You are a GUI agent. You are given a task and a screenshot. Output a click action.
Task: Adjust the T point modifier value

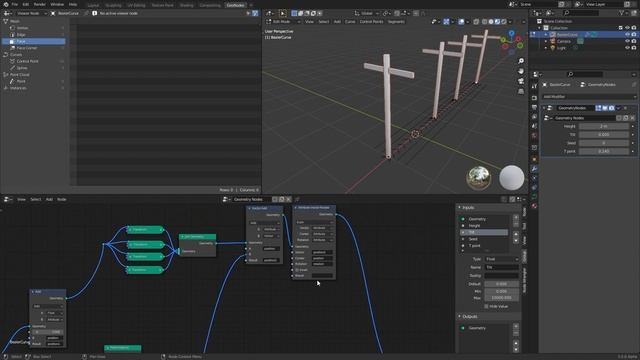[x=604, y=151]
